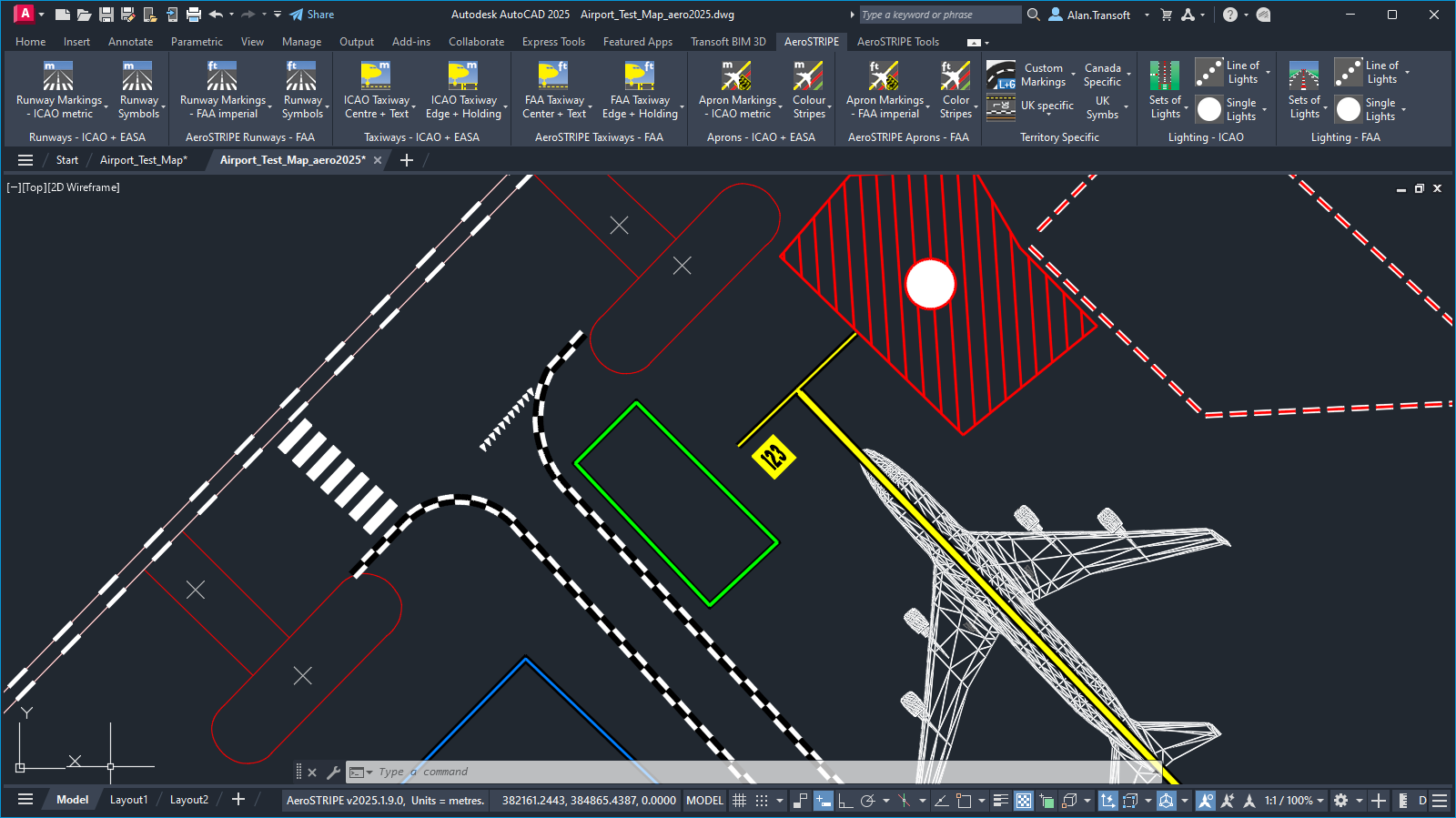Toggle dynamic input in the status bar
Viewport: 1456px width, 818px height.
coord(823,801)
